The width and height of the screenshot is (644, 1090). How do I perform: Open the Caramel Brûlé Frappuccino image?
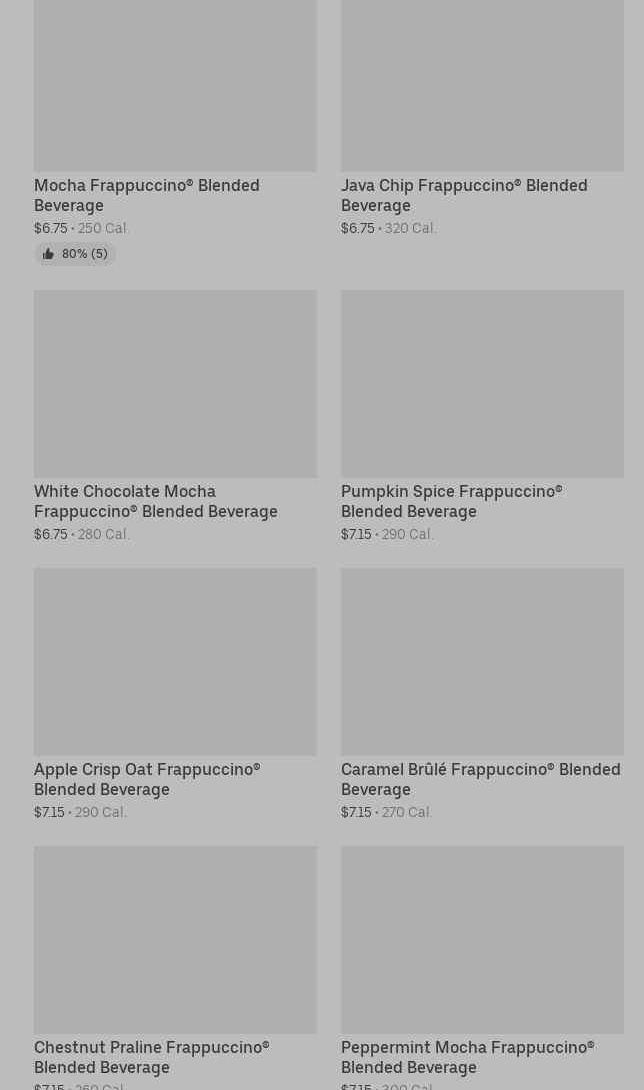click(482, 661)
